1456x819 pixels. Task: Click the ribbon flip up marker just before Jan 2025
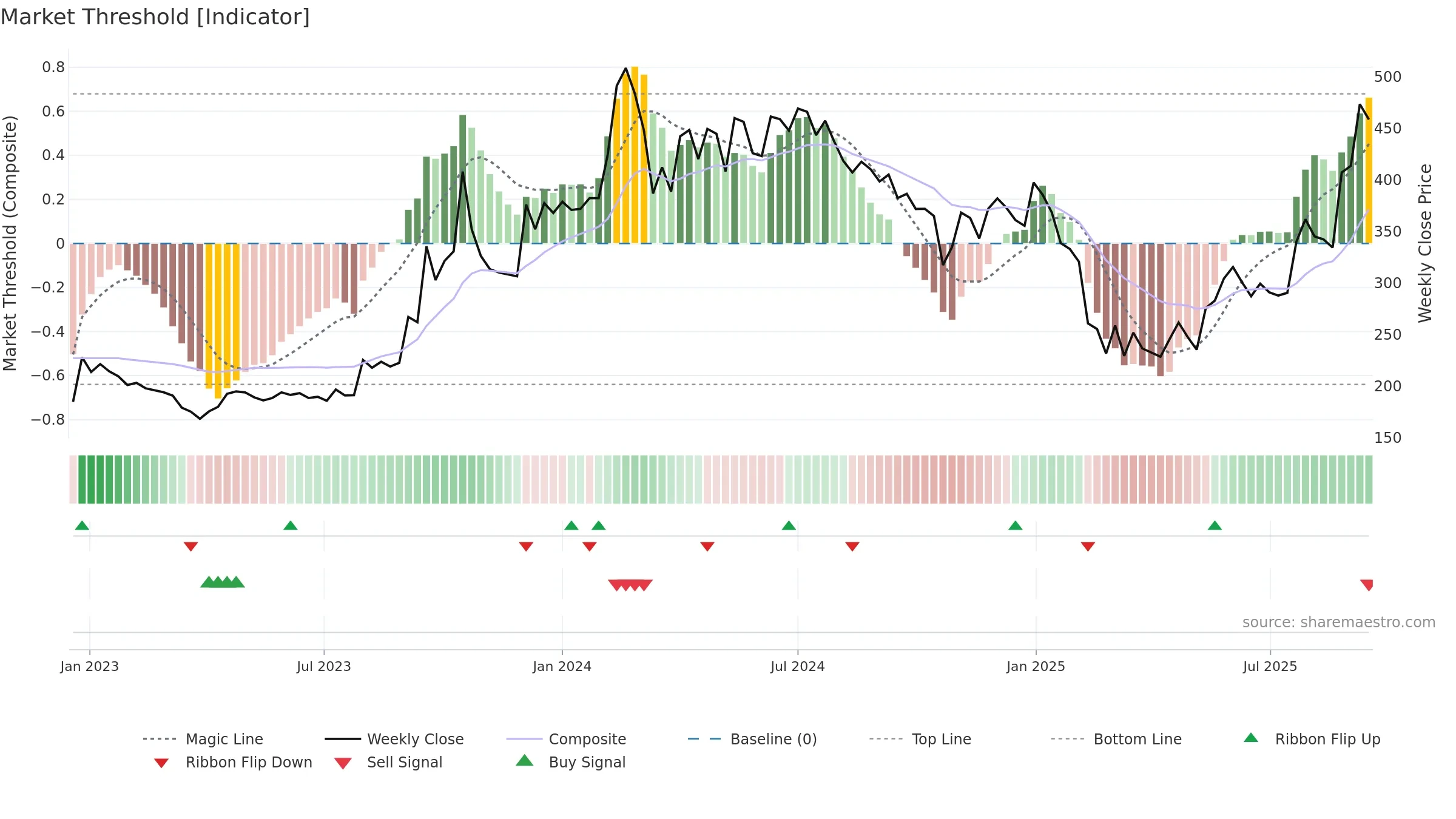coord(1016,525)
